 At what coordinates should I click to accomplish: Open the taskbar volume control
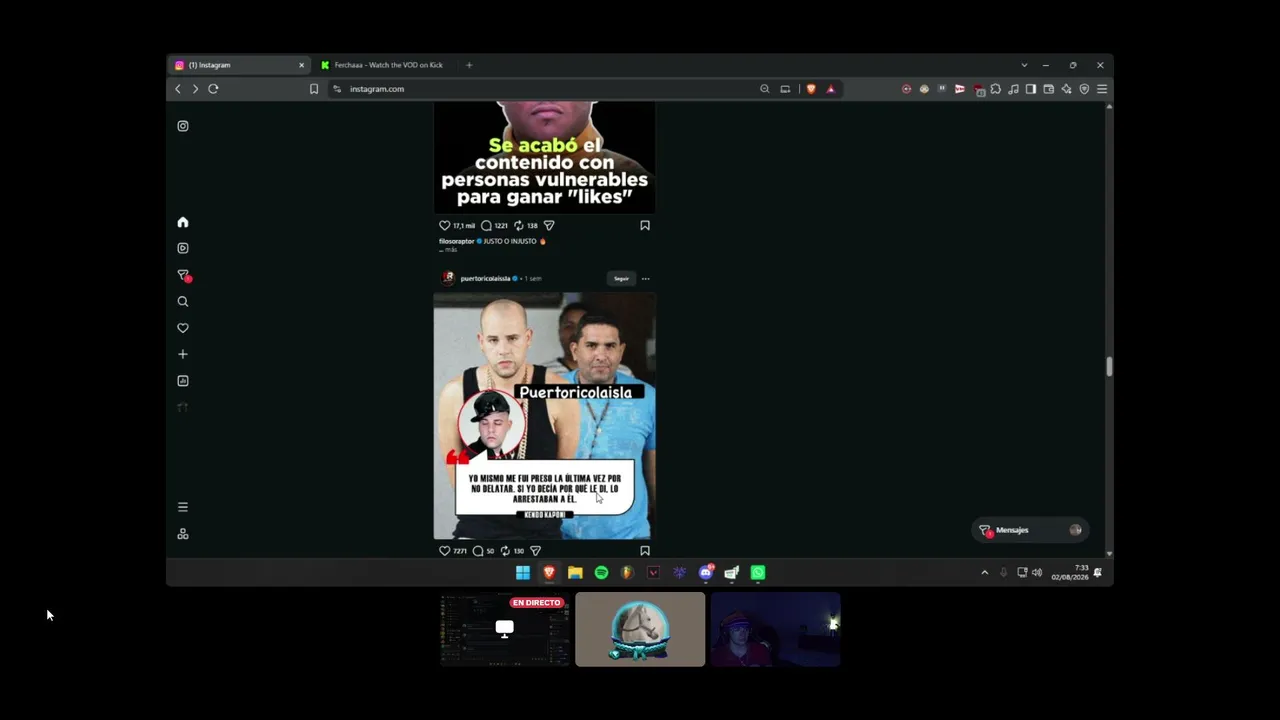(1037, 573)
